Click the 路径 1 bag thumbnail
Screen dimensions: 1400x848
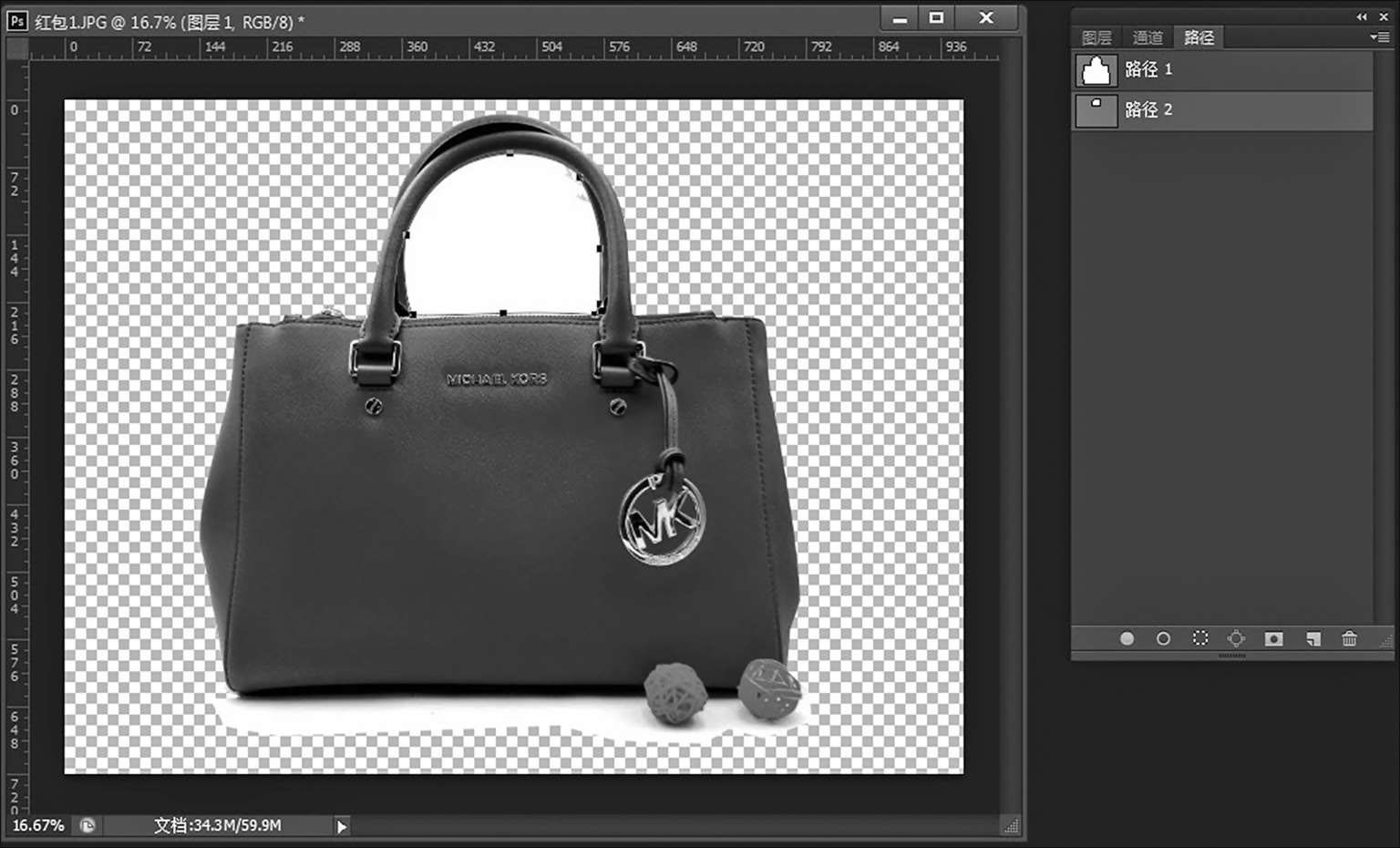(x=1096, y=70)
